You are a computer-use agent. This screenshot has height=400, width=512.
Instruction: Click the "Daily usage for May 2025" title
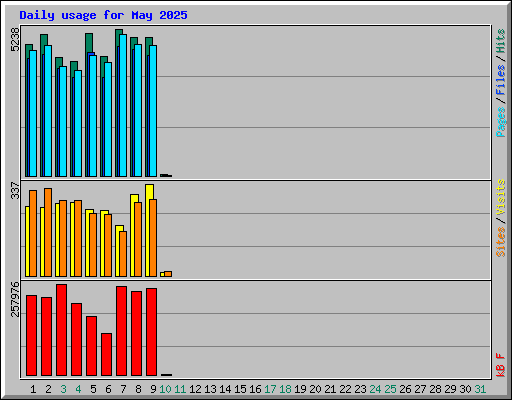point(103,15)
